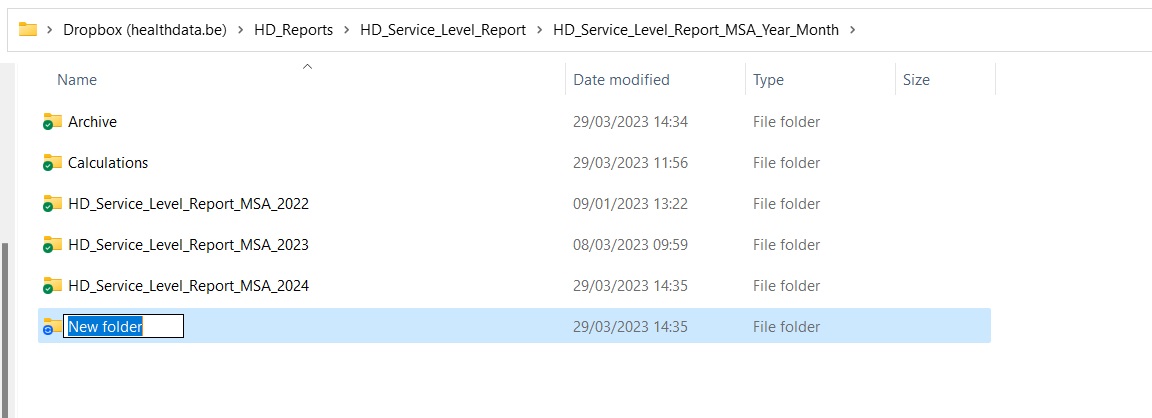Click the Calculations folder icon
This screenshot has width=1152, height=418.
(x=53, y=163)
